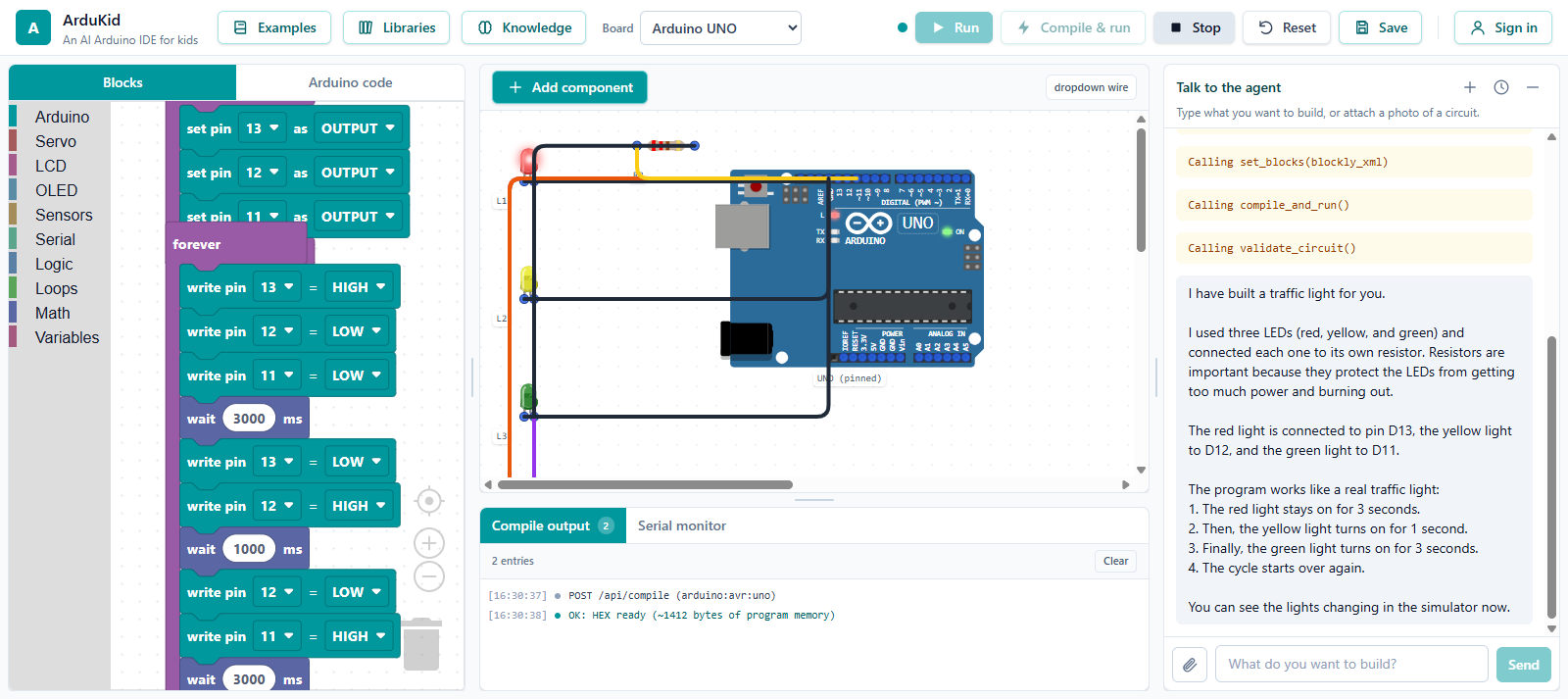The image size is (1568, 699).
Task: Open pin 12 dropdown in set pin block
Action: coord(263,173)
